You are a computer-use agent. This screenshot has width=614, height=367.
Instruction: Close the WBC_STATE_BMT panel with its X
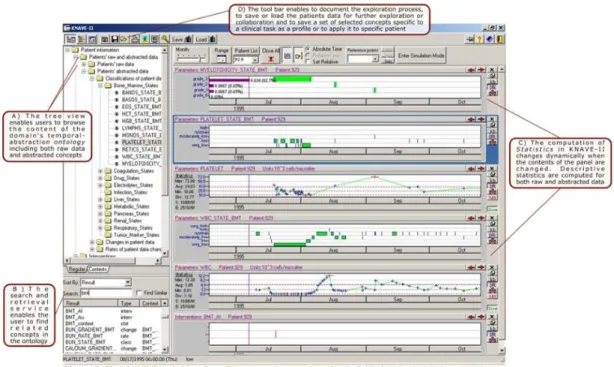[x=492, y=218]
